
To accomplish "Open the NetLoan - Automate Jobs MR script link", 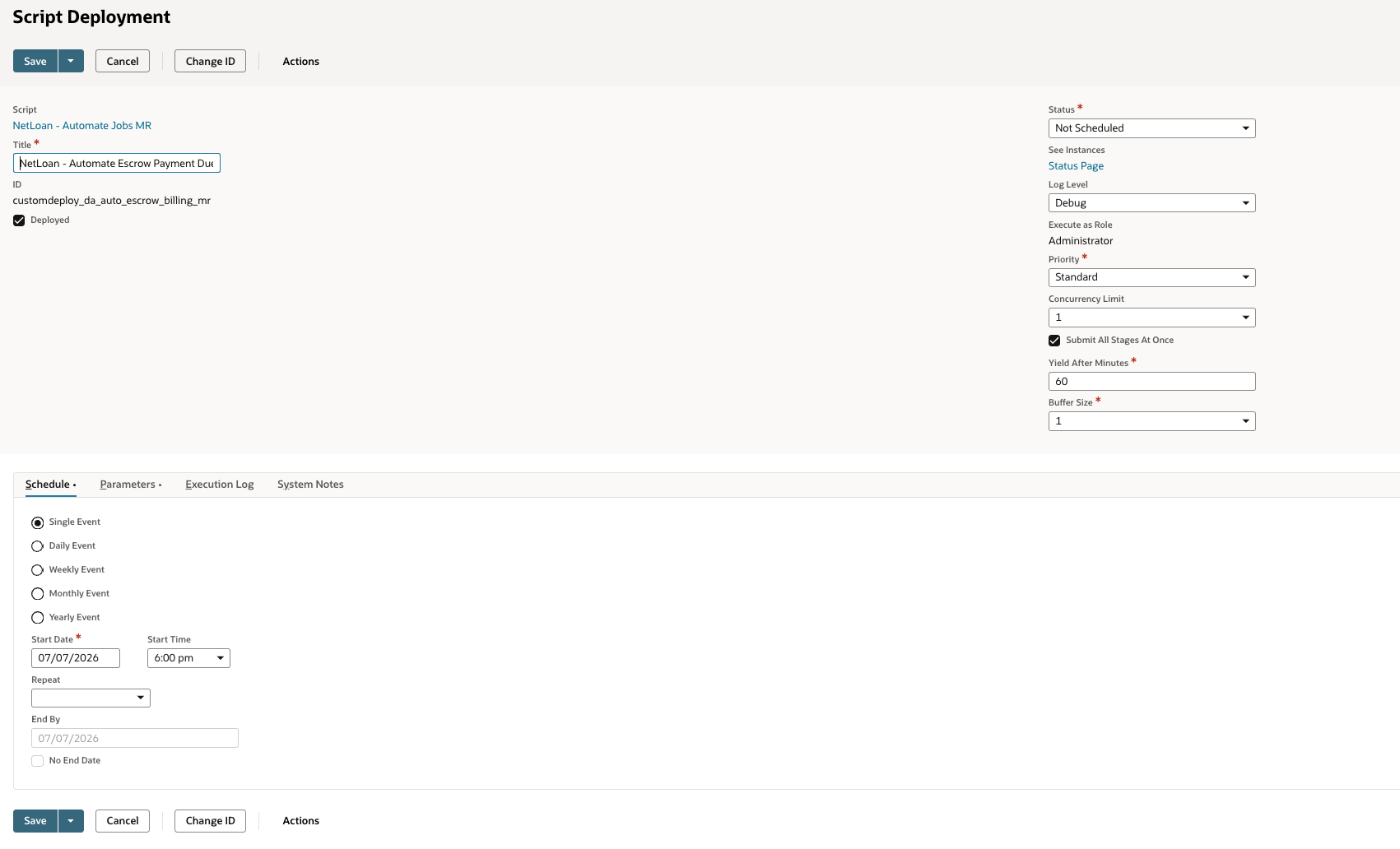I will pos(82,126).
